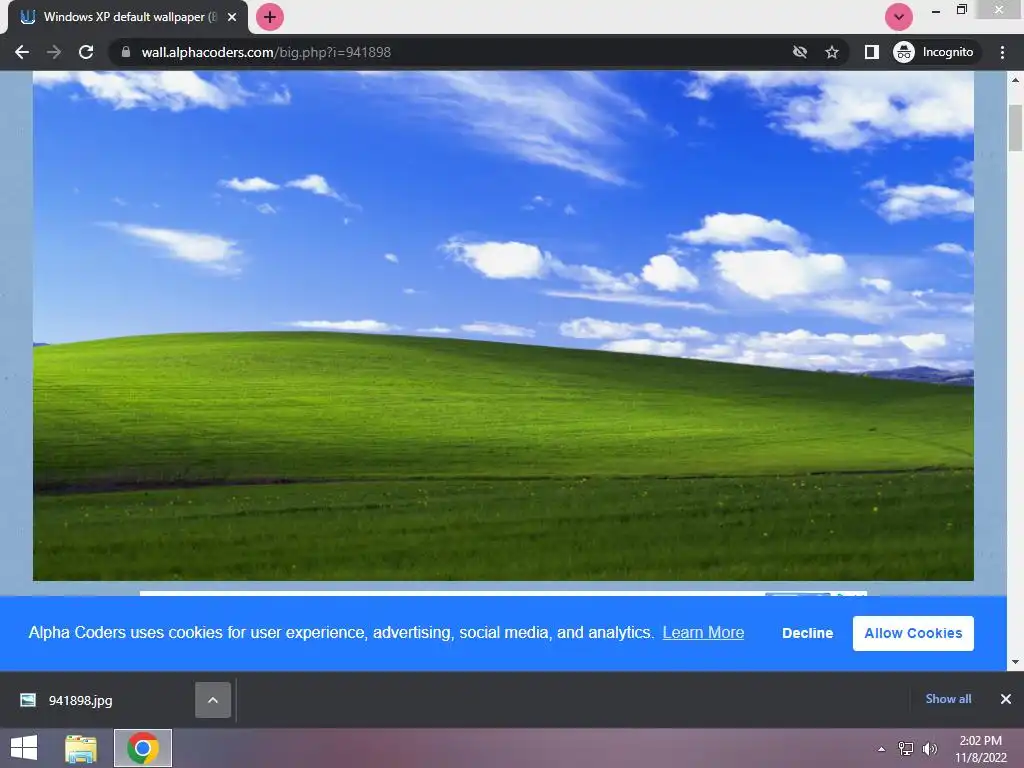Open File Explorer from the taskbar
This screenshot has width=1024, height=768.
click(81, 748)
